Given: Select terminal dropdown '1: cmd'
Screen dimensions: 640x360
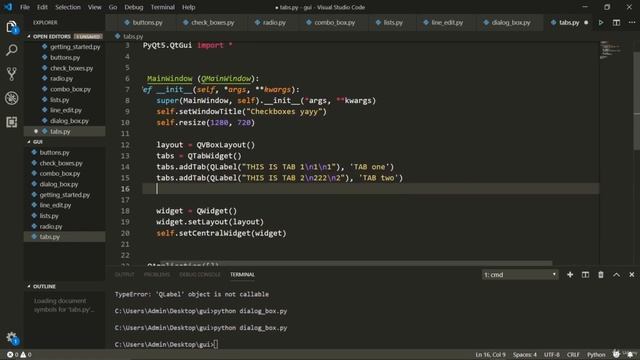Looking at the screenshot, I should coord(520,275).
